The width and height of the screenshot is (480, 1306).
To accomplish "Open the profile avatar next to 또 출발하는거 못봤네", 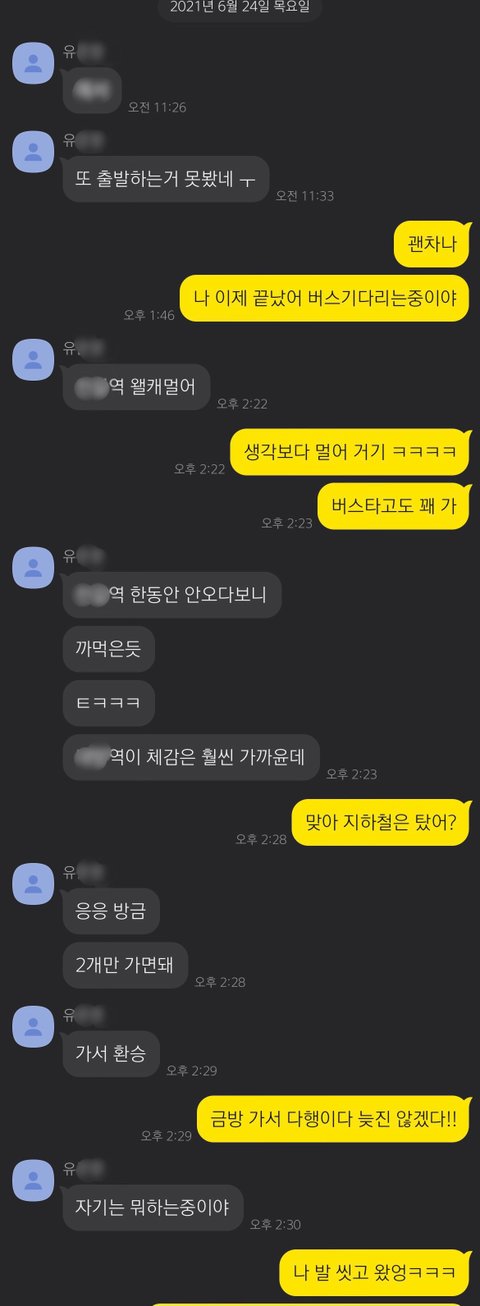I will 33,152.
